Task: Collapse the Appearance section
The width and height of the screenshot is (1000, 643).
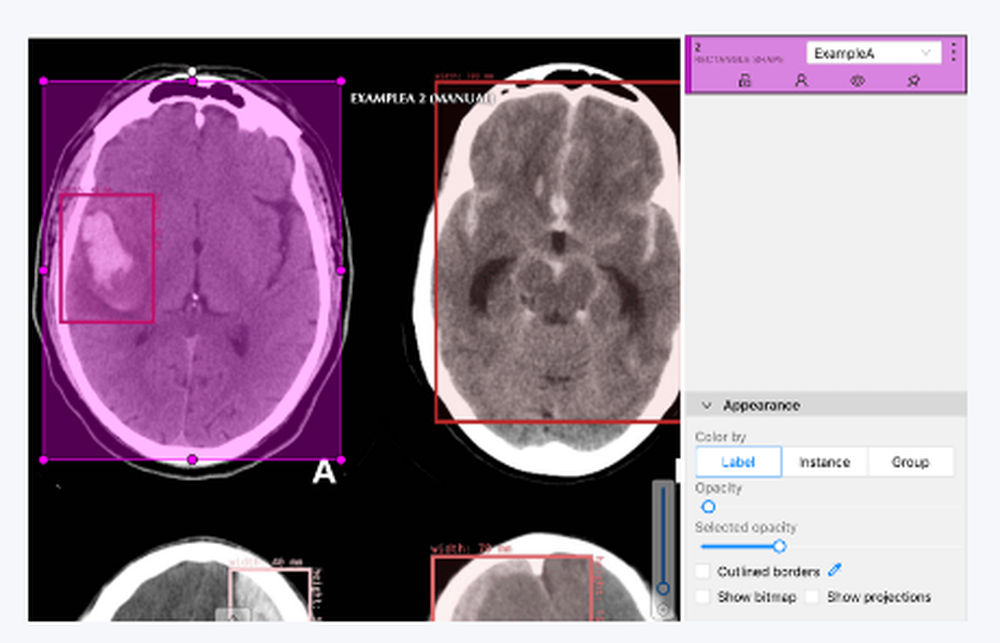Action: point(707,406)
